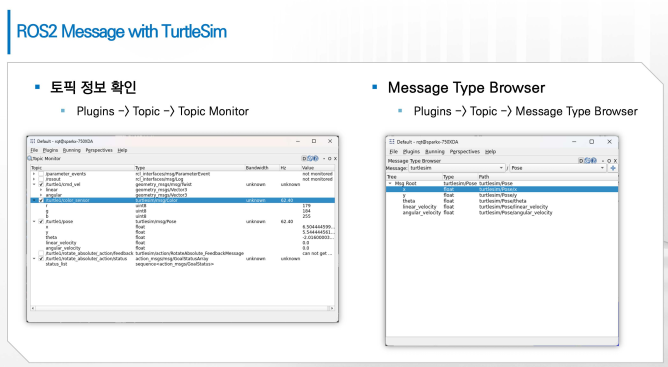Select status_list row in Topic Monitor
This screenshot has height=367, width=668.
183,264
